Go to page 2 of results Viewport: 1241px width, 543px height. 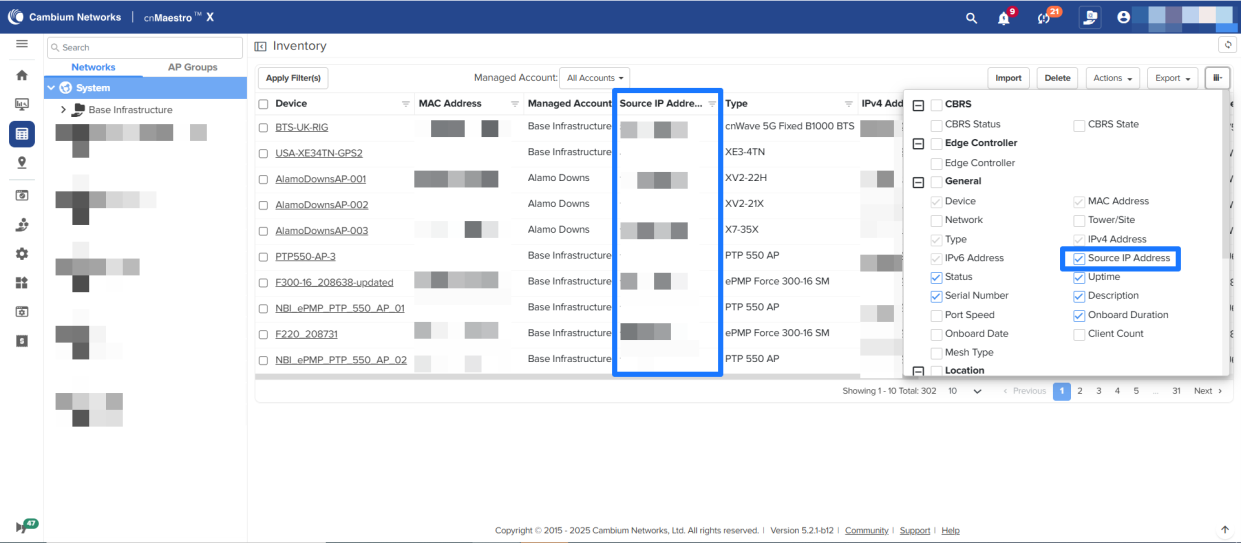(1080, 391)
